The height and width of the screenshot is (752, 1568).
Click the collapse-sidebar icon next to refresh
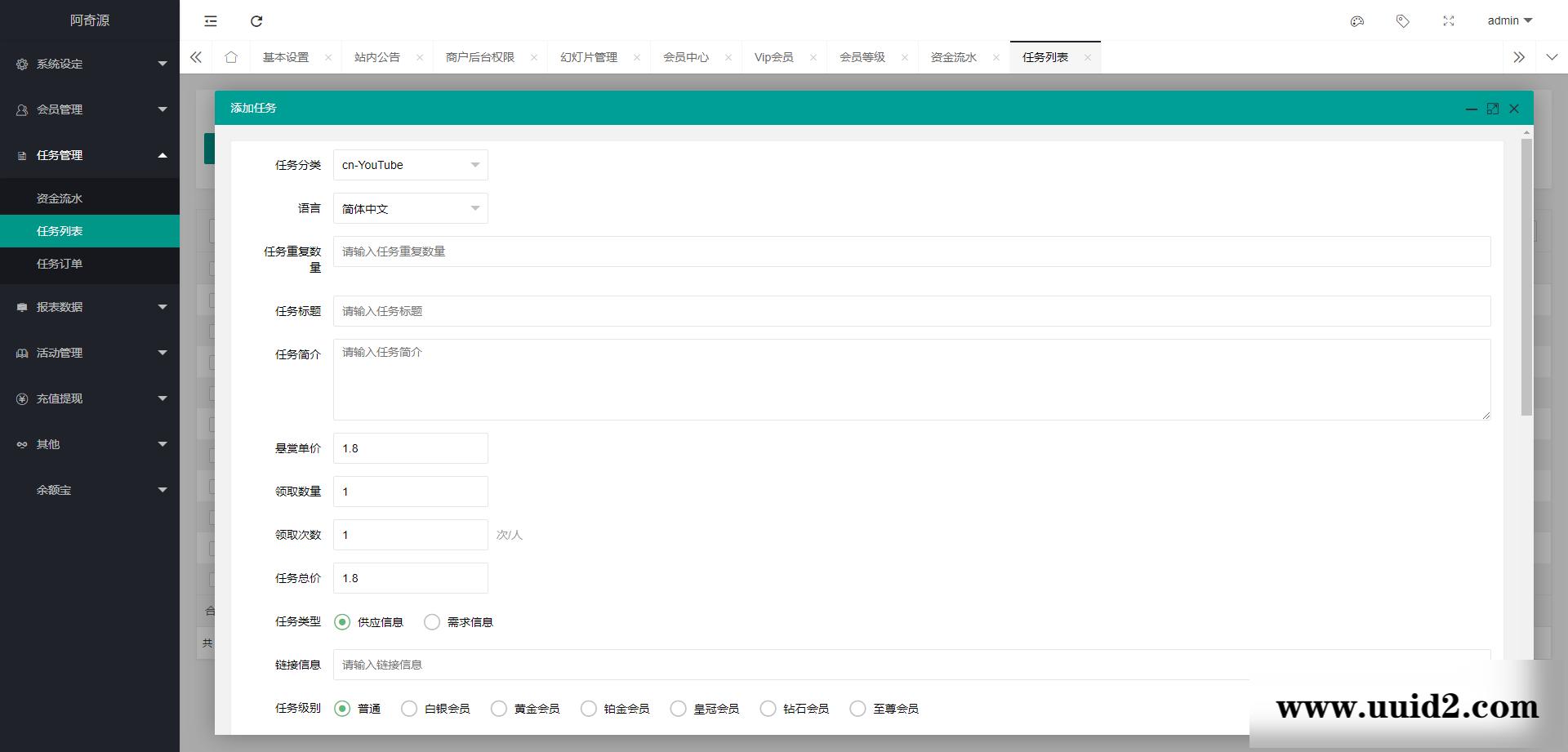click(210, 20)
